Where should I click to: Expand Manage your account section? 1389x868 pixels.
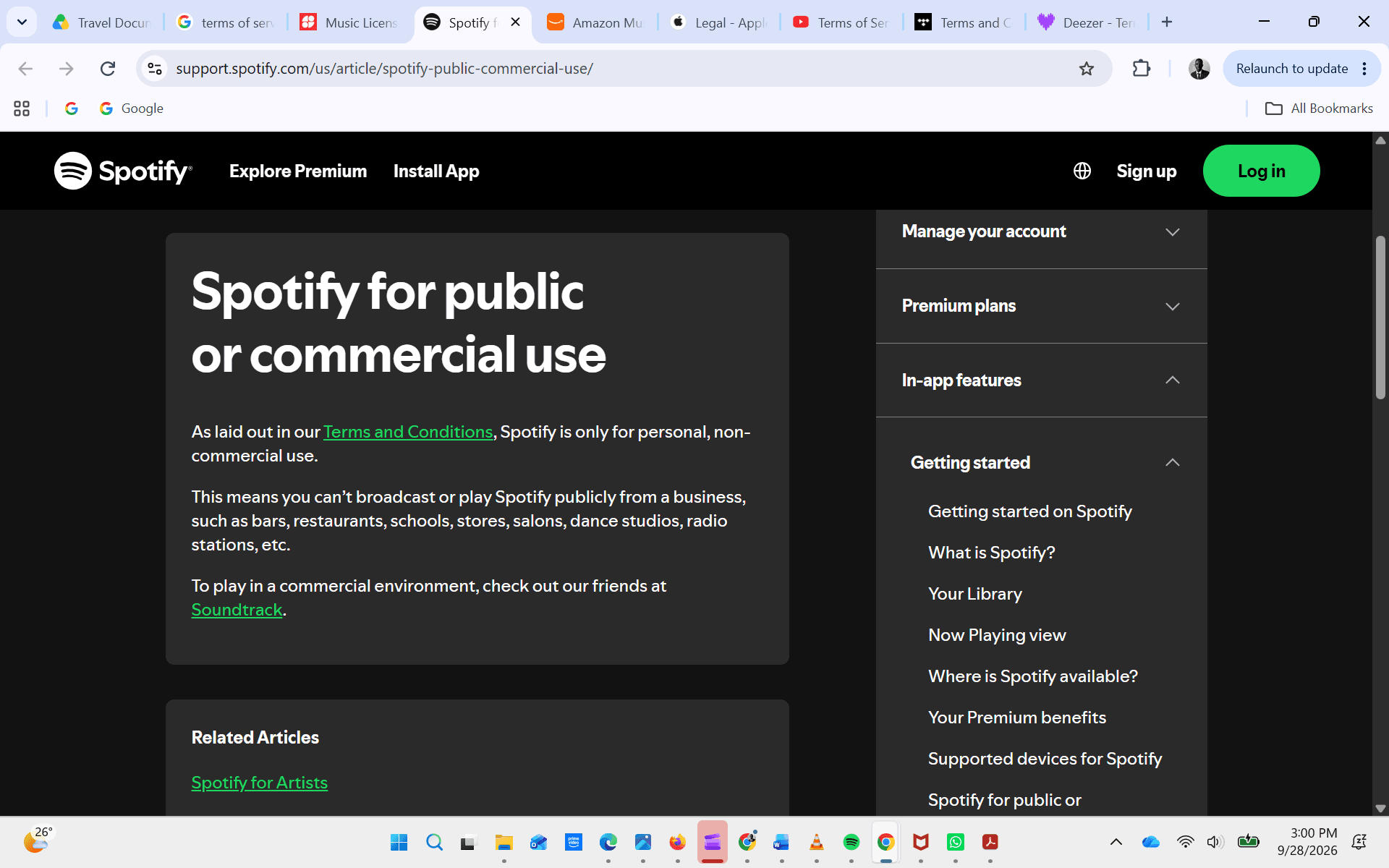pyautogui.click(x=1041, y=231)
